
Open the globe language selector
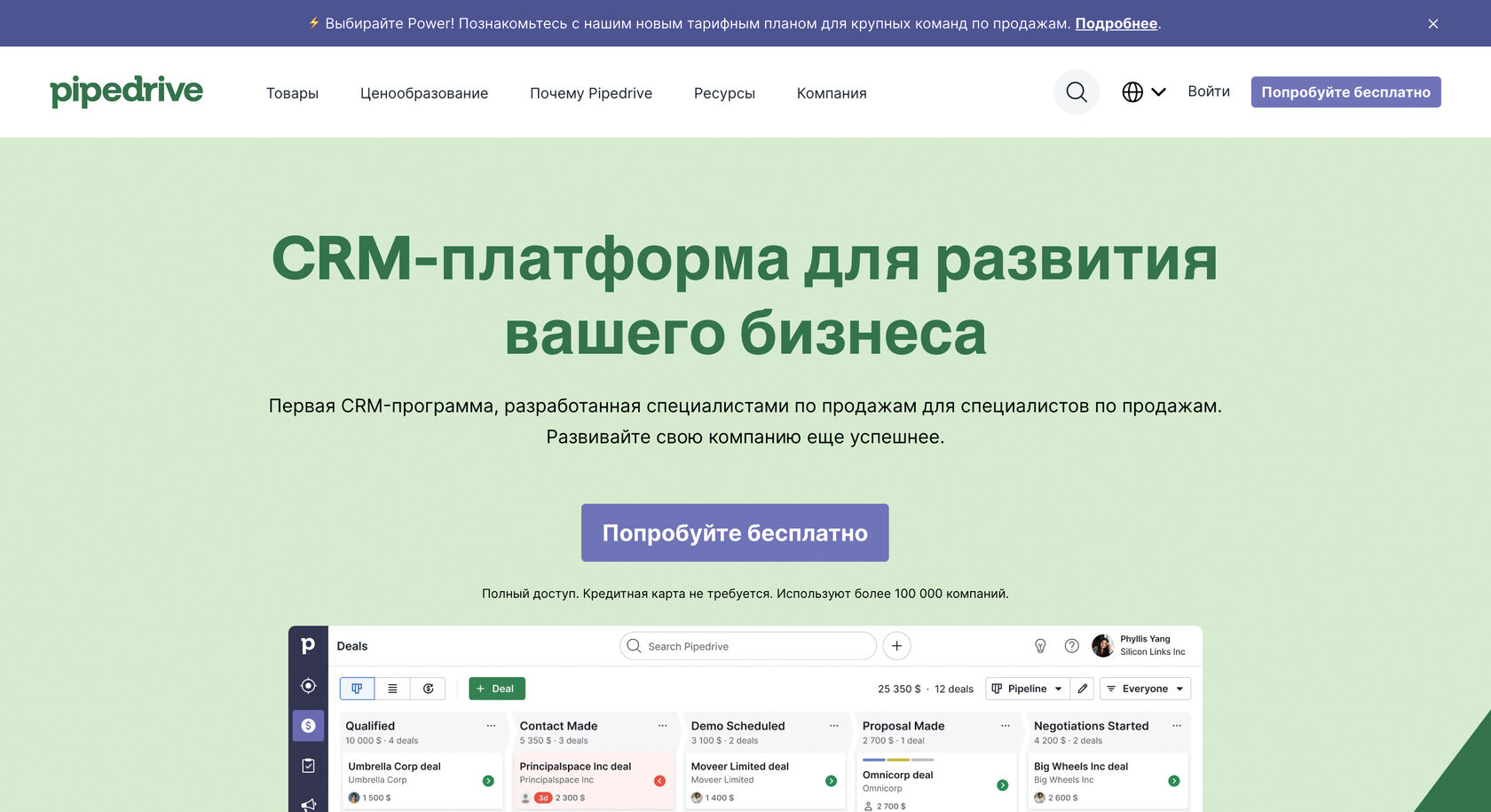pyautogui.click(x=1143, y=92)
